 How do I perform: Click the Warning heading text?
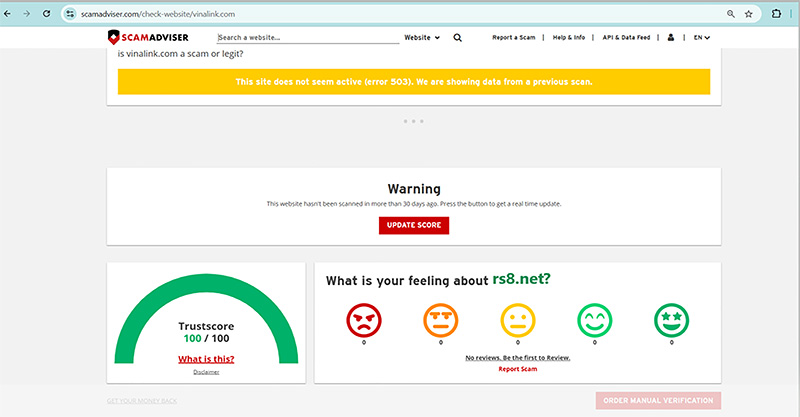414,189
